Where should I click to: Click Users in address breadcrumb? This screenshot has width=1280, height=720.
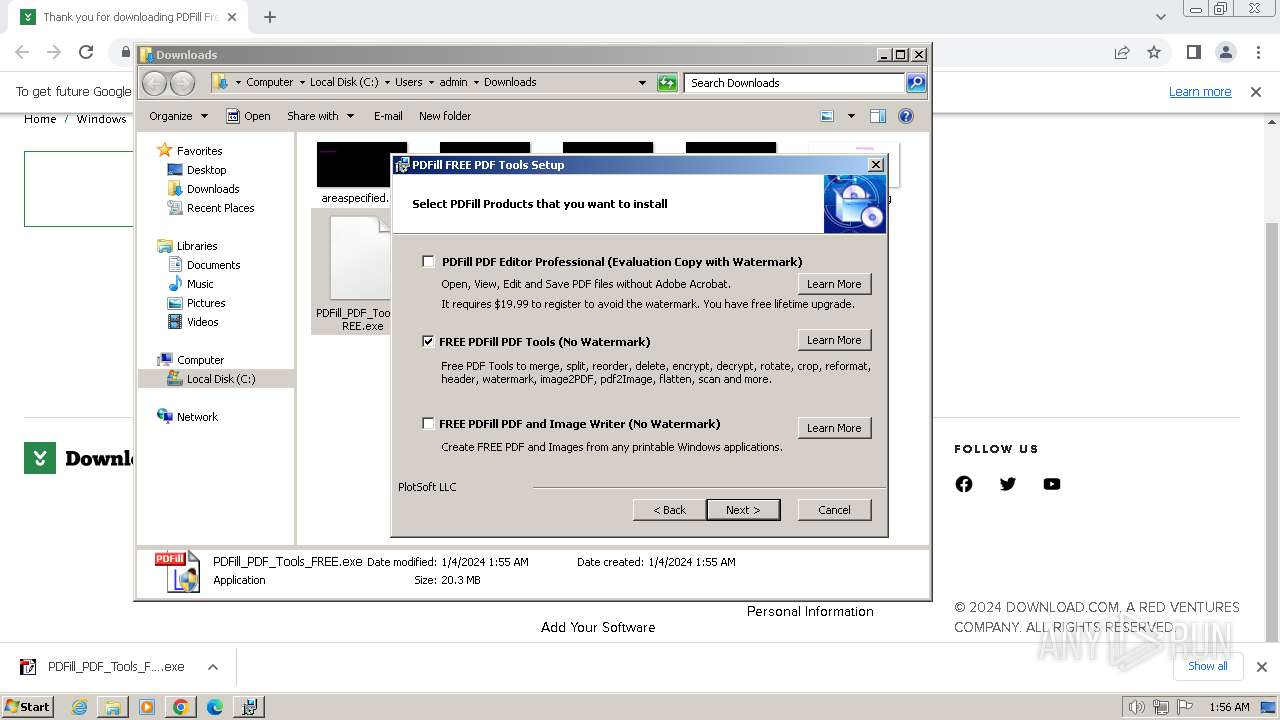[x=408, y=83]
